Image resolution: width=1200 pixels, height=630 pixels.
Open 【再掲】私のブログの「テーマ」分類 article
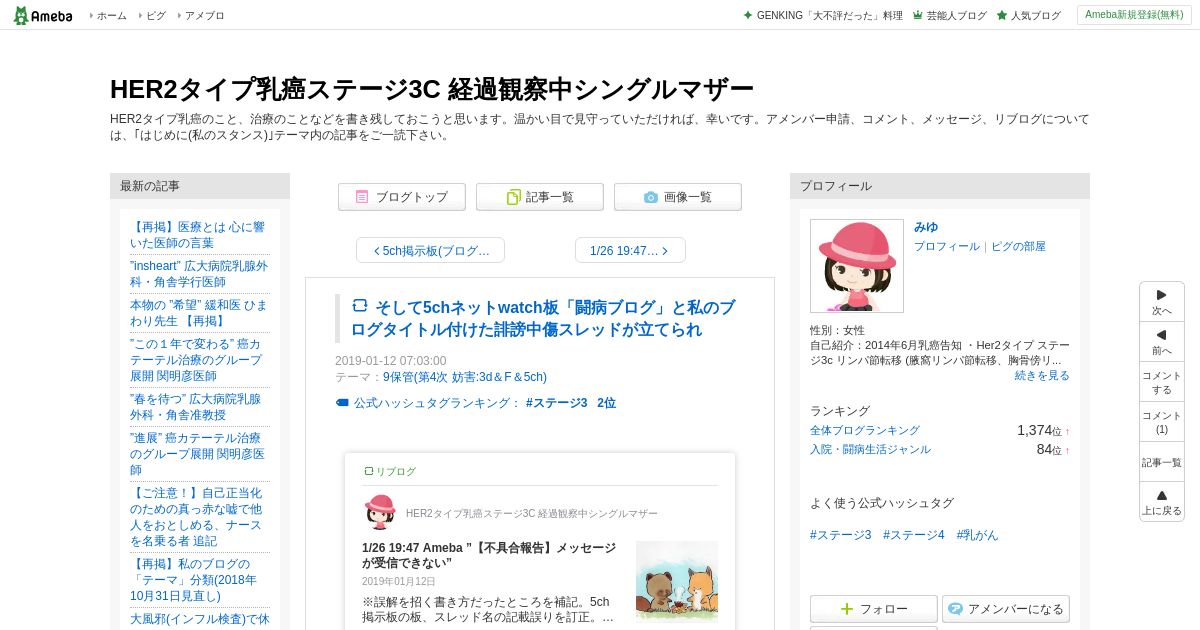pyautogui.click(x=194, y=580)
